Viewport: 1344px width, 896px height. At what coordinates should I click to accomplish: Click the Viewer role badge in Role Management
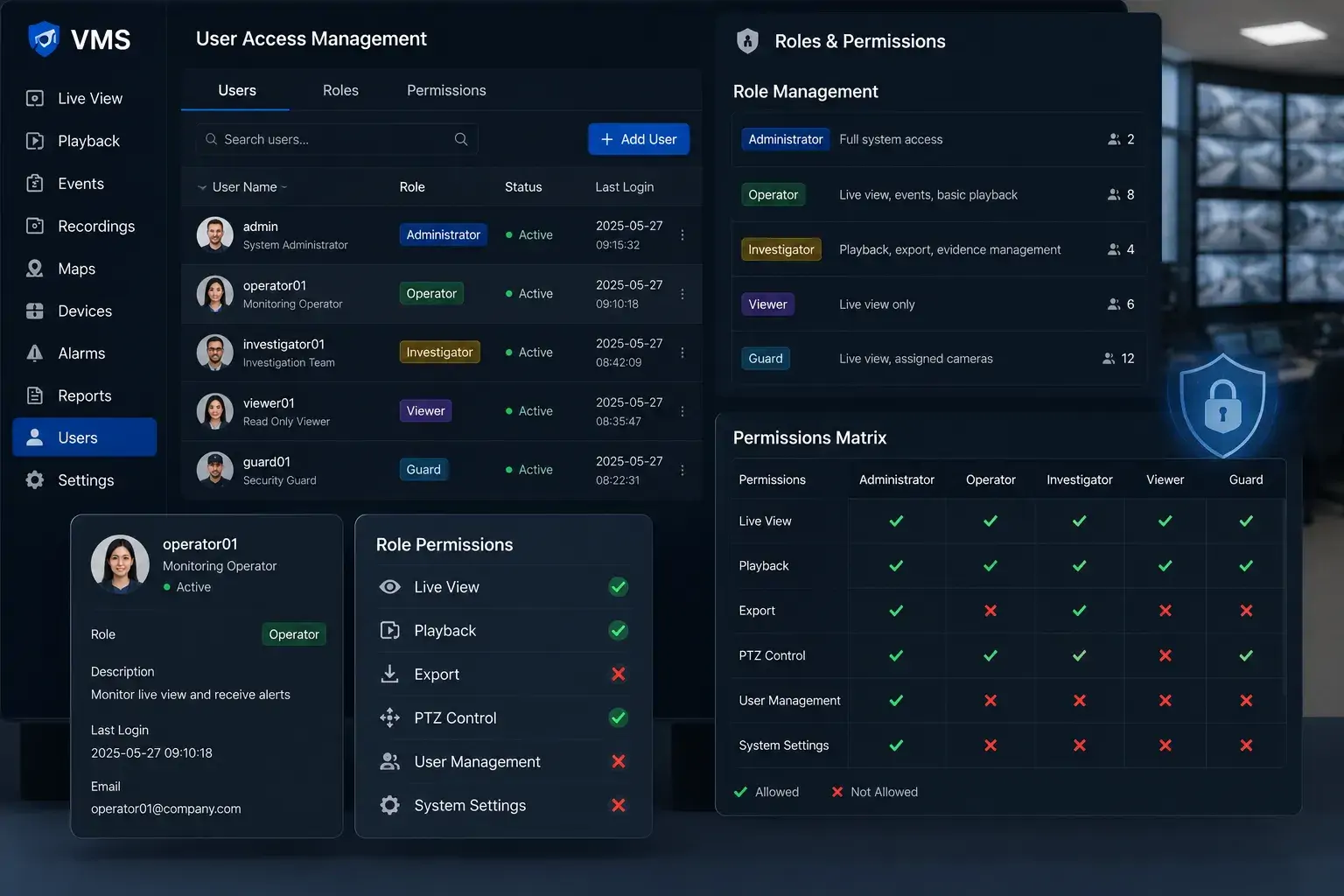tap(767, 304)
